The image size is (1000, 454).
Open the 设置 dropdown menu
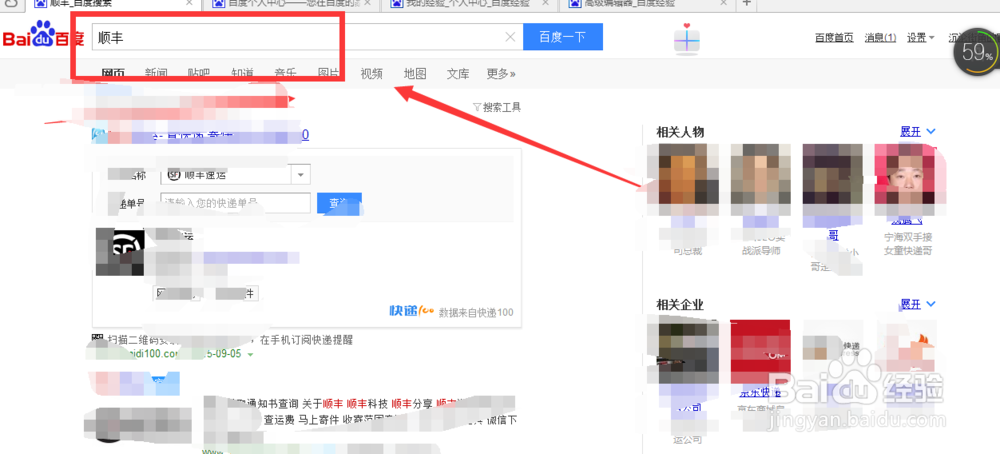920,38
